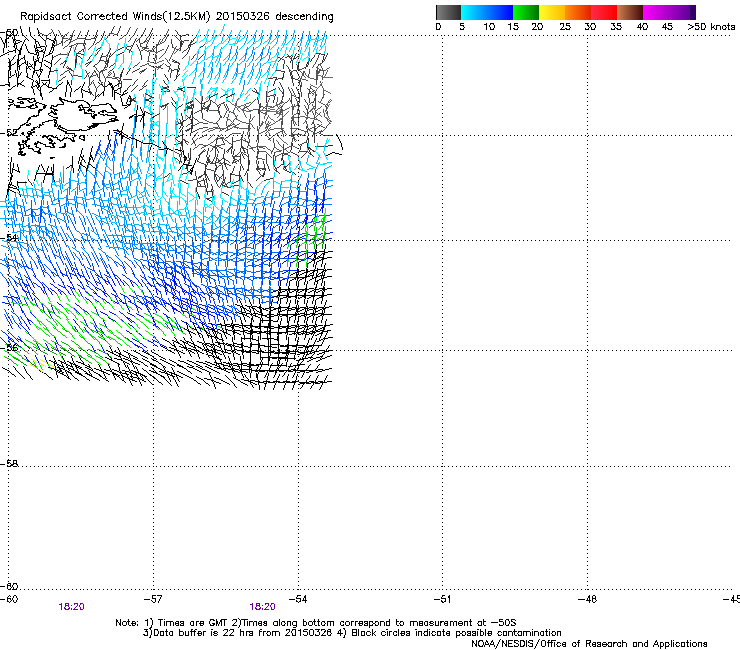Click the dark purple 45-50 knots legend color
Image resolution: width=740 pixels, height=650 pixels.
coord(682,12)
